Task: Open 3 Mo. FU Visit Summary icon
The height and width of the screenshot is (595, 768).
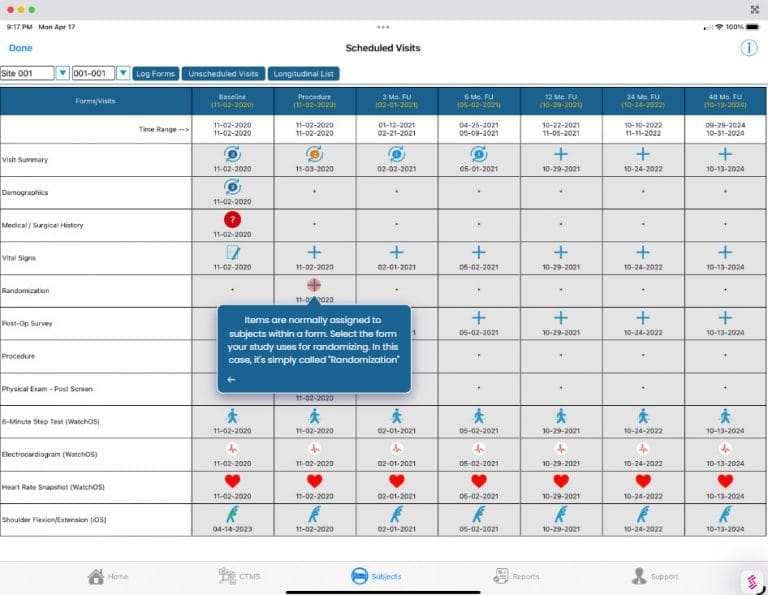Action: pyautogui.click(x=397, y=154)
